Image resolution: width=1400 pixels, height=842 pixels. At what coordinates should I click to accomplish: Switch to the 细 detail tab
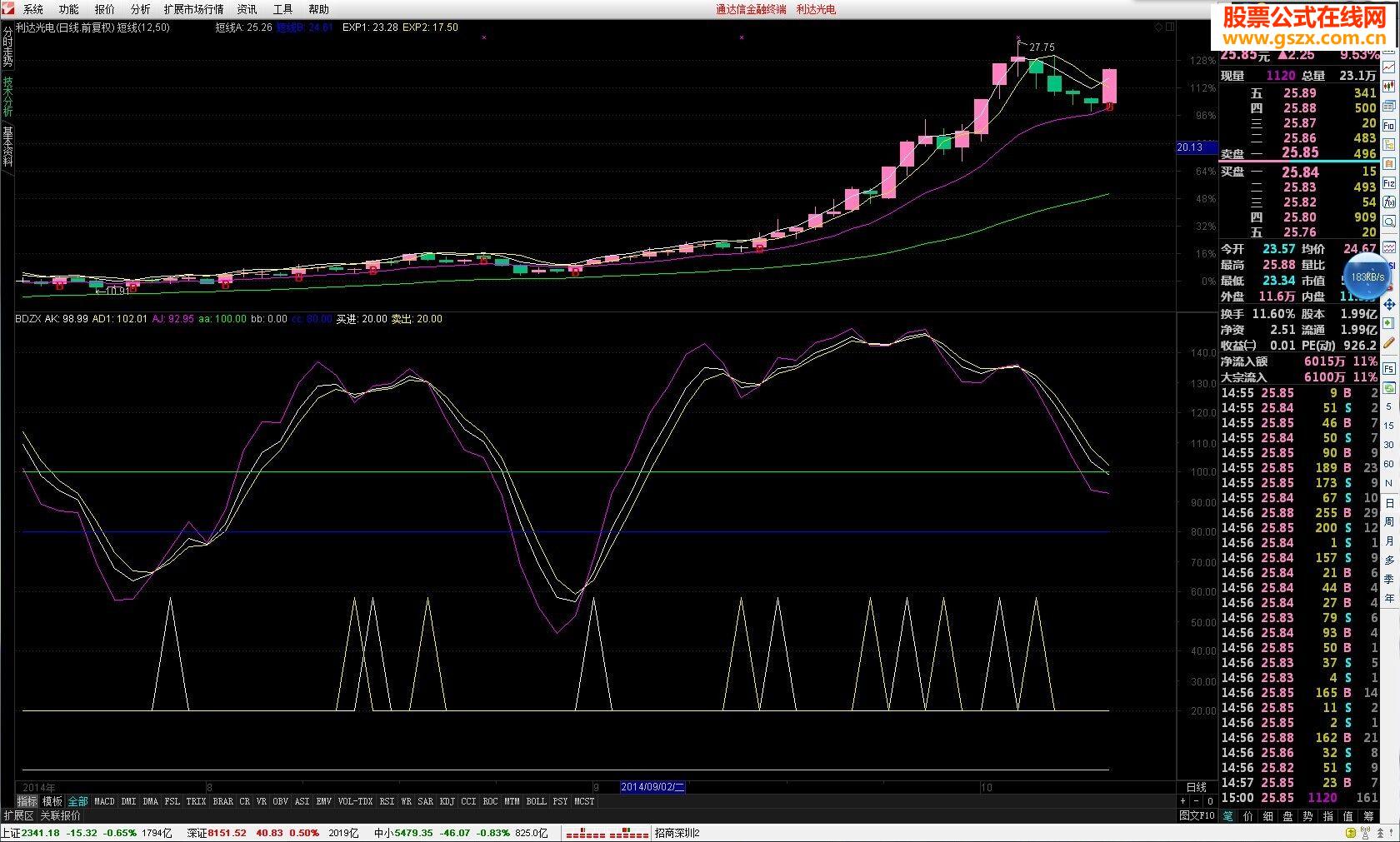[1267, 816]
